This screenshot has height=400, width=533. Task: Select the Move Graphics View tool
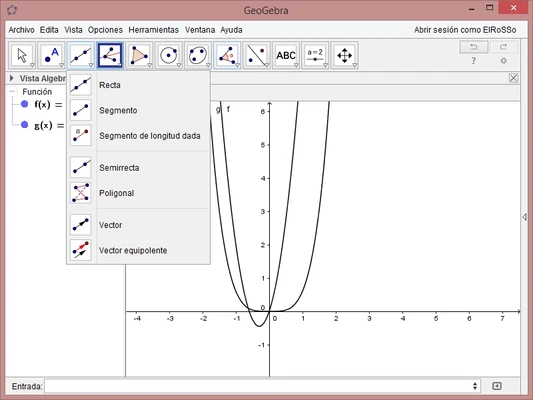(x=344, y=55)
